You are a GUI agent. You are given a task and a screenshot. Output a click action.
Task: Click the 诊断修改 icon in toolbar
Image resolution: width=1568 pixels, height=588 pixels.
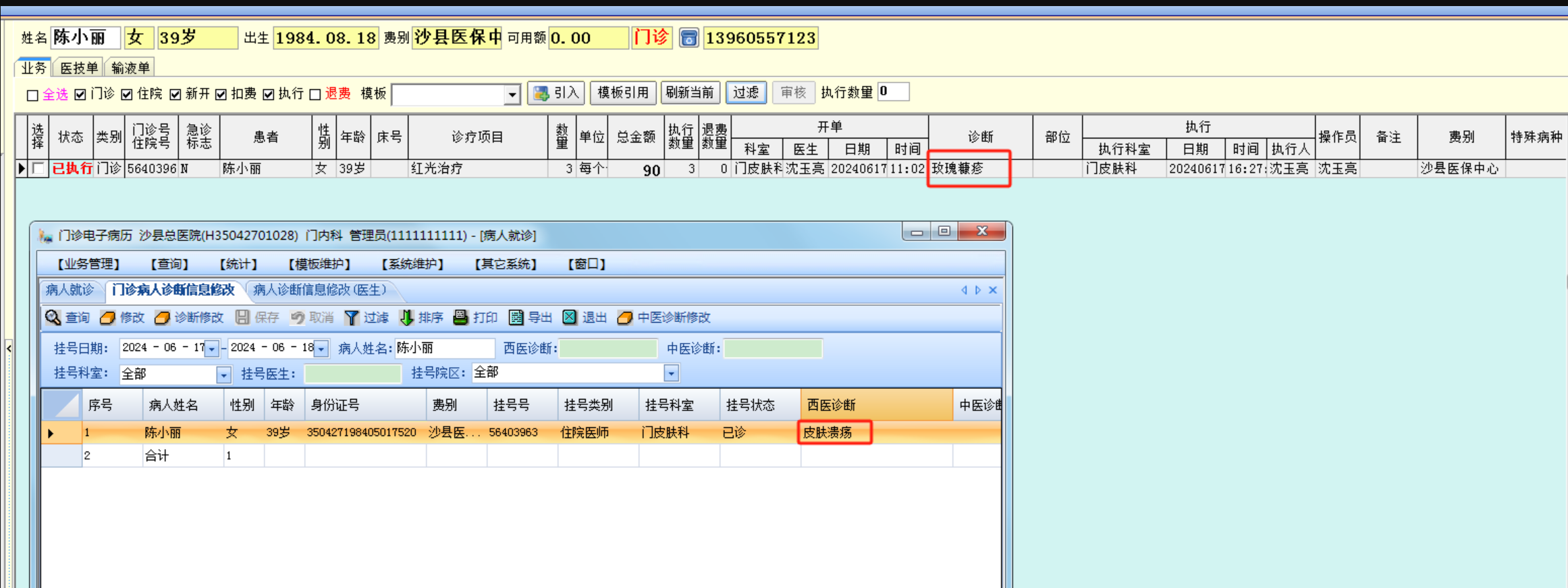tap(162, 317)
